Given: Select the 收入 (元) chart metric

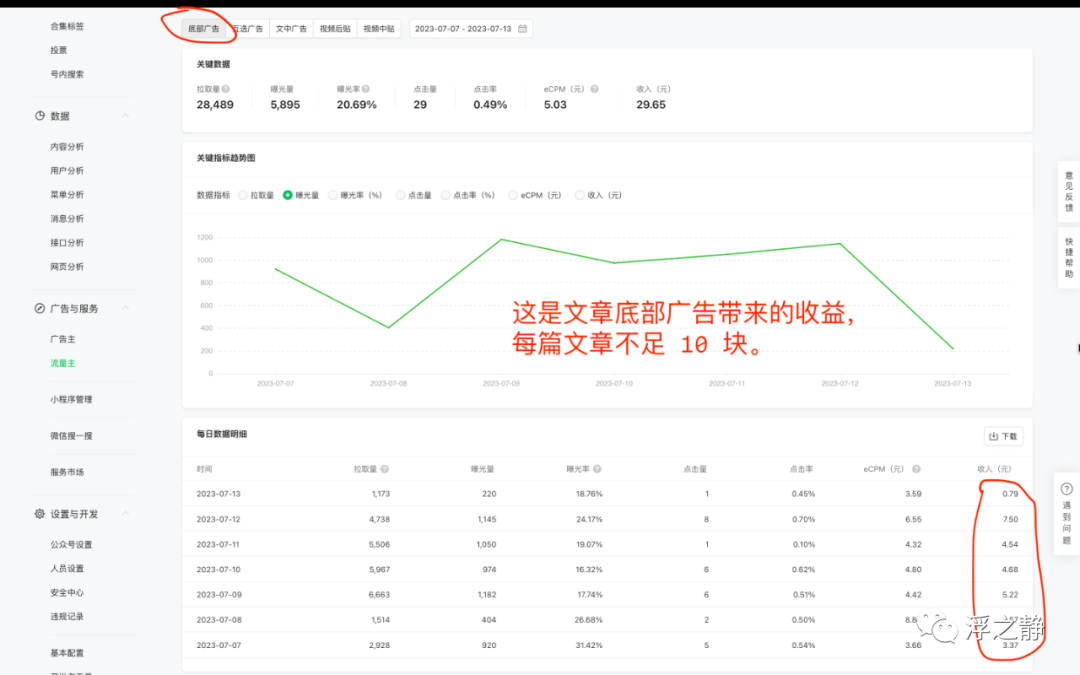Looking at the screenshot, I should [580, 196].
